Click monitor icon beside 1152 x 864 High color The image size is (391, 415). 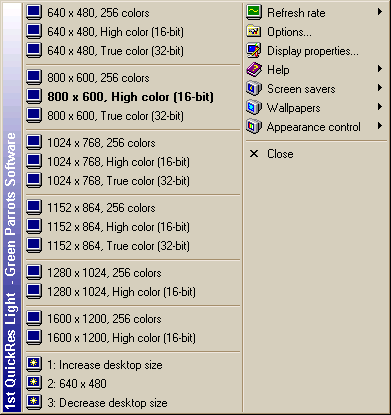click(x=34, y=227)
